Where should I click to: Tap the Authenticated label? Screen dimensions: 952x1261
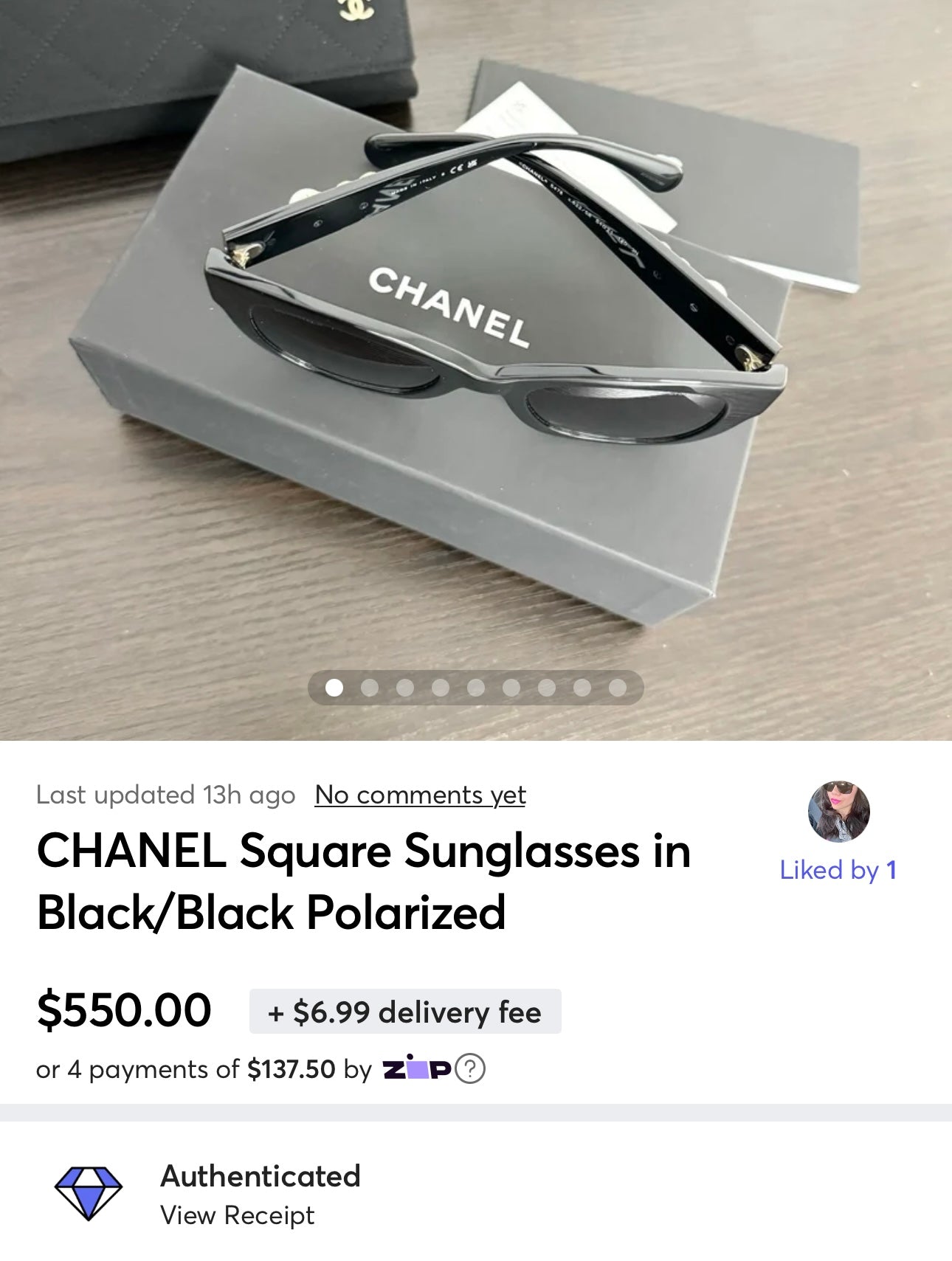(261, 1176)
